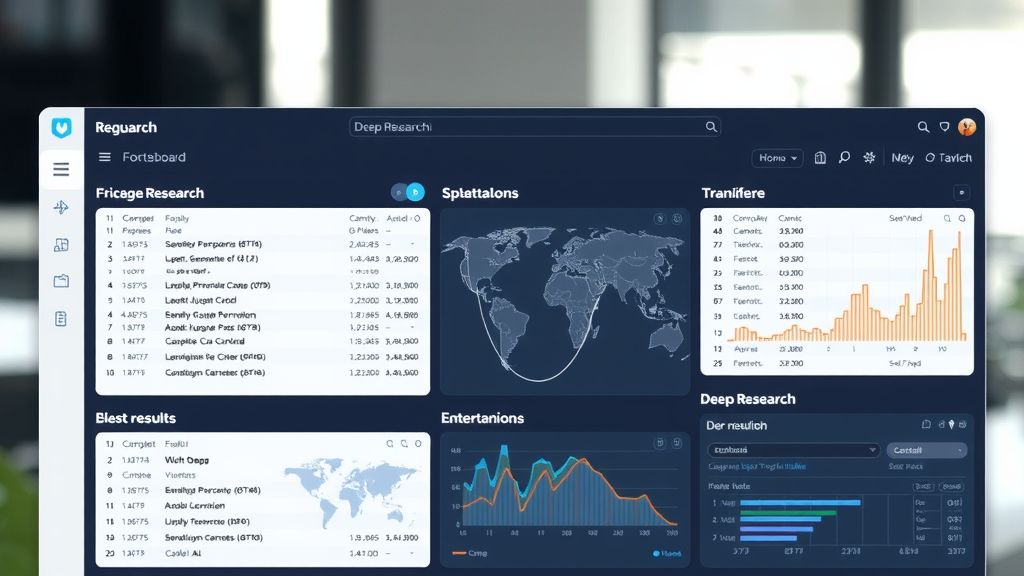Screen dimensions: 1024x576
Task: Open the clipboard document icon in sidebar
Action: click(61, 319)
